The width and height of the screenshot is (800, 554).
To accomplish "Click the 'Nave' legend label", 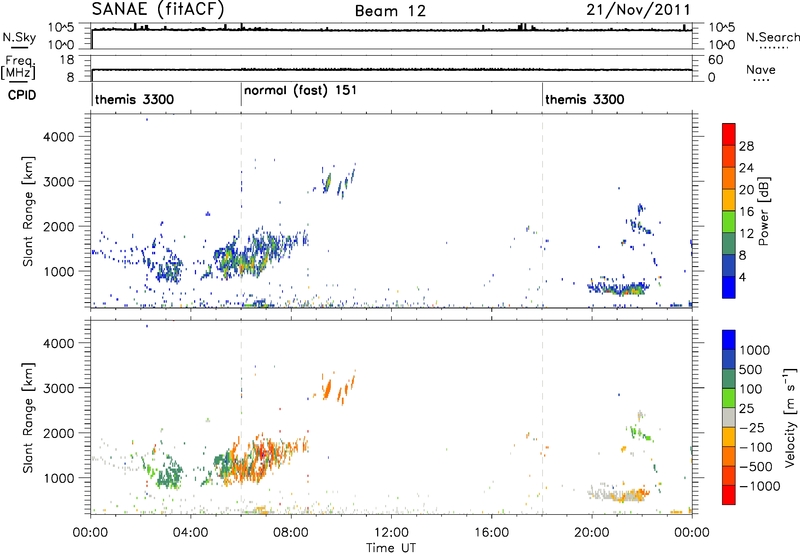I will pos(761,69).
